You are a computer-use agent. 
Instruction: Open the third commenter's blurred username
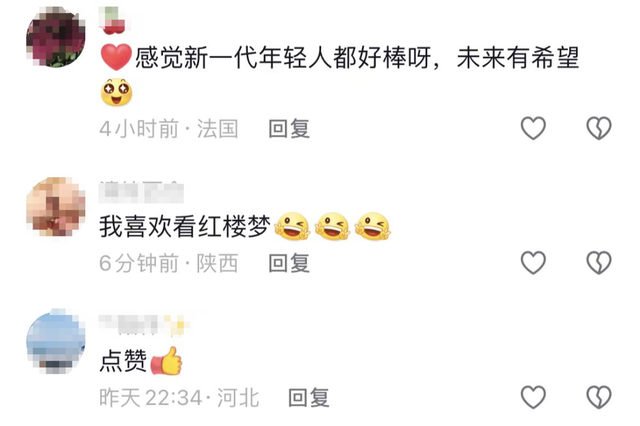click(x=144, y=325)
